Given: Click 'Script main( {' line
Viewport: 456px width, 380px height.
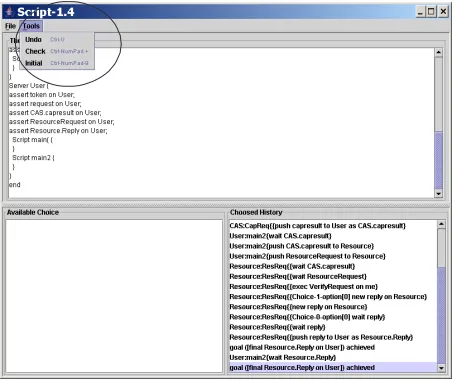Looking at the screenshot, I should [x=33, y=140].
